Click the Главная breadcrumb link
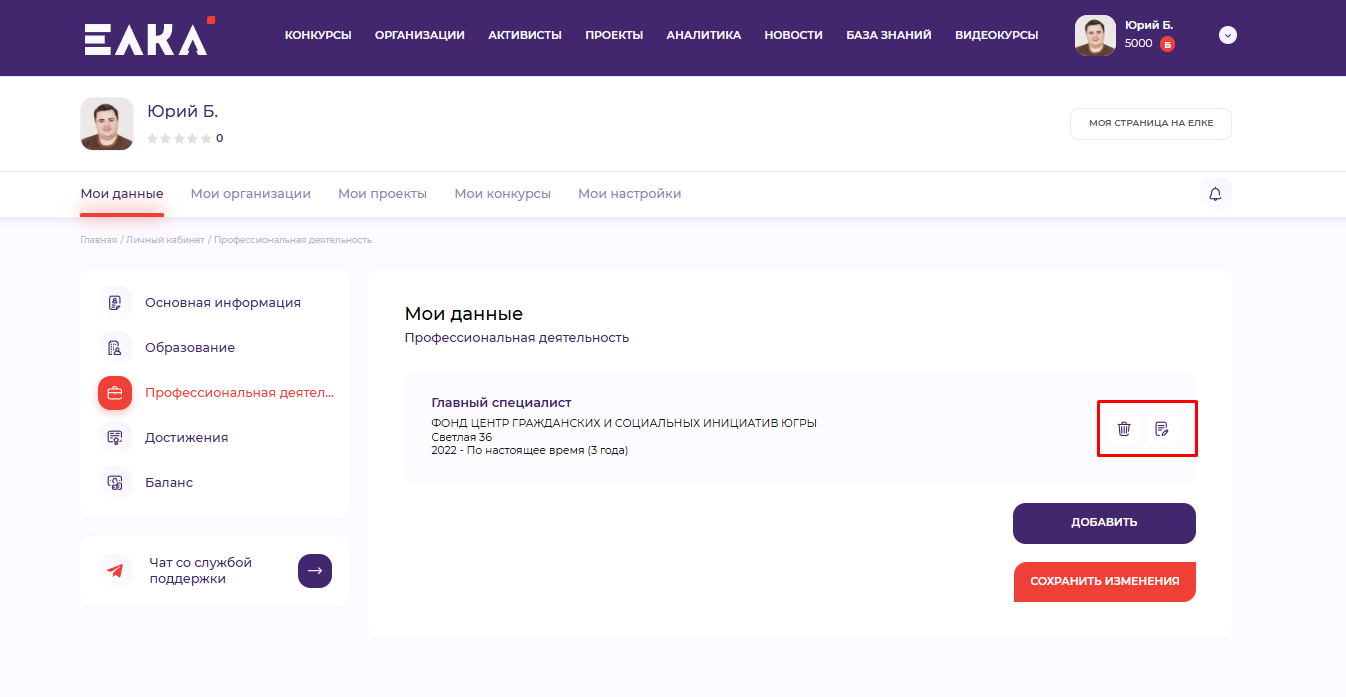1346x697 pixels. coord(98,240)
